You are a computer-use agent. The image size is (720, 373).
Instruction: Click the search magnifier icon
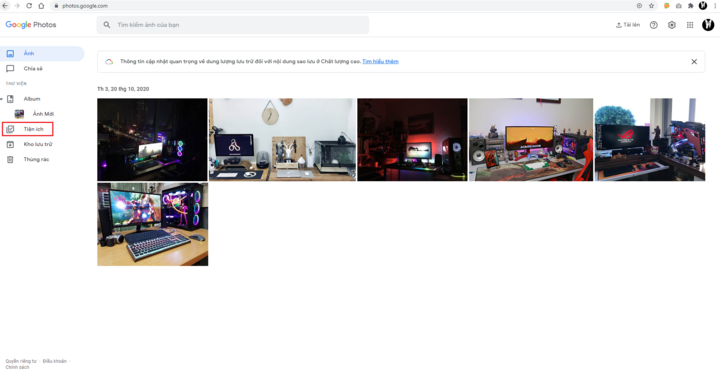point(107,25)
